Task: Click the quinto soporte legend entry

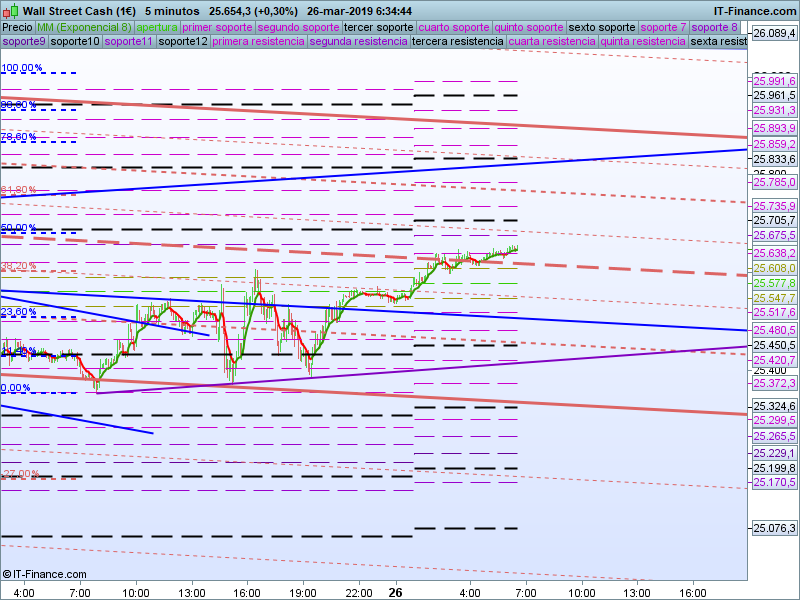Action: (529, 27)
